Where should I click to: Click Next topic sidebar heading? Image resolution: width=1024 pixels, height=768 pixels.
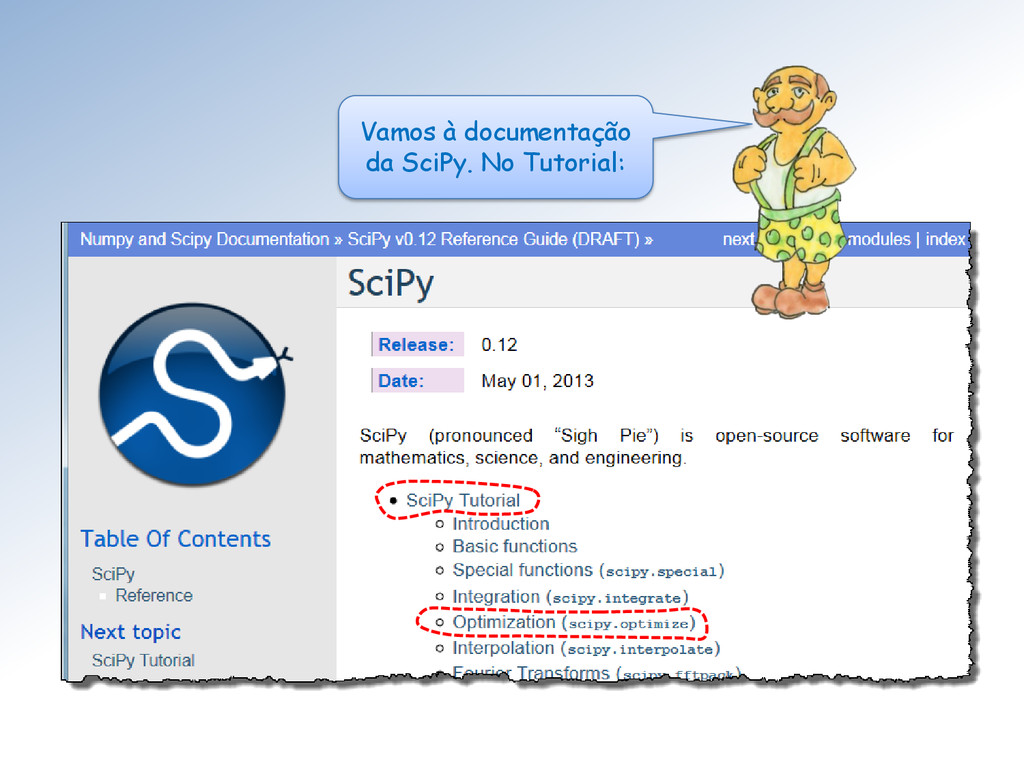coord(131,632)
